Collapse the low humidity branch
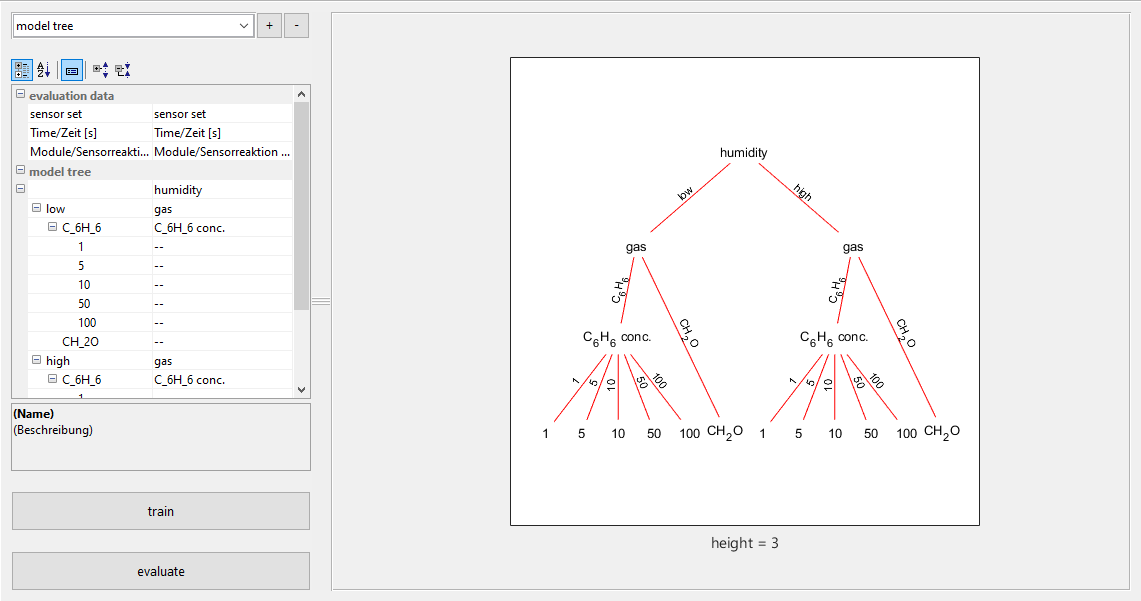 click(36, 209)
